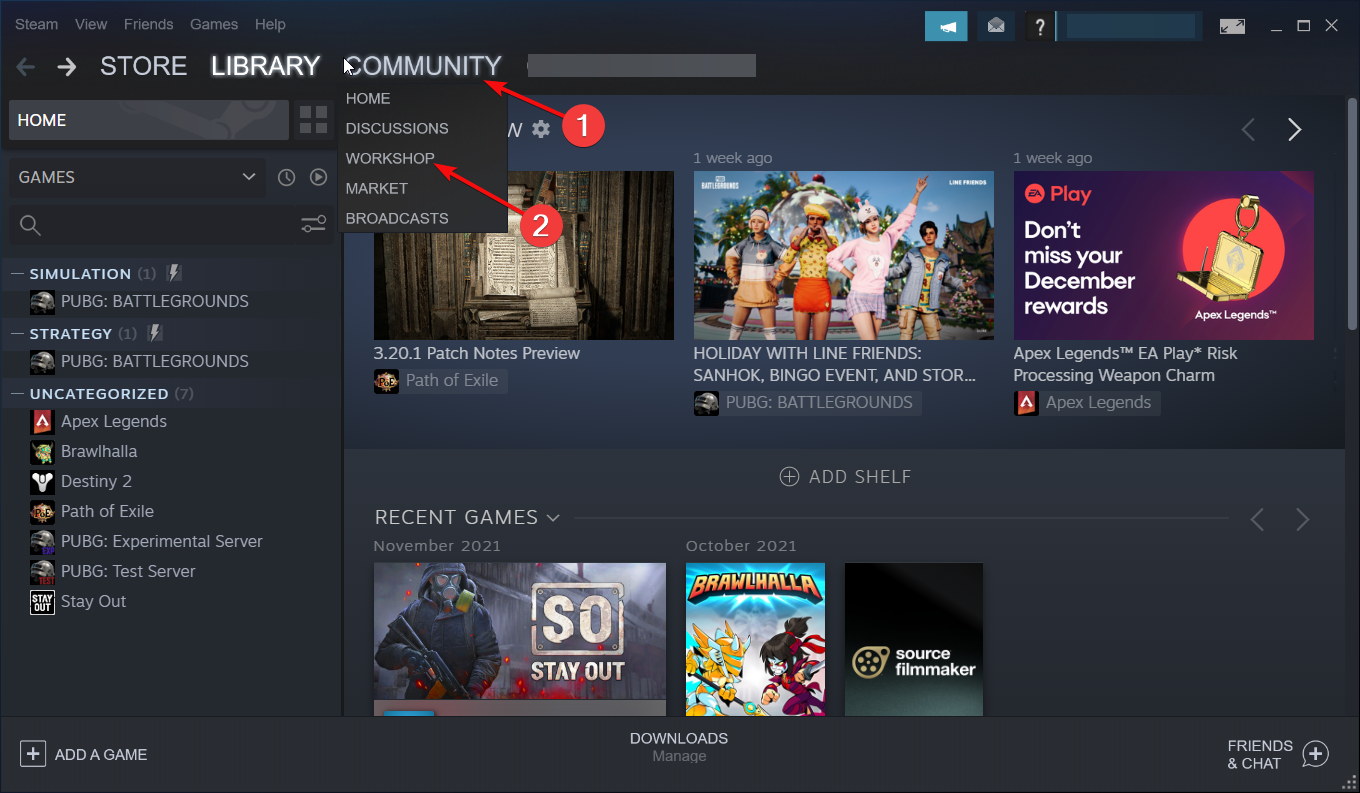Show next recent games
The image size is (1360, 793).
tap(1302, 519)
